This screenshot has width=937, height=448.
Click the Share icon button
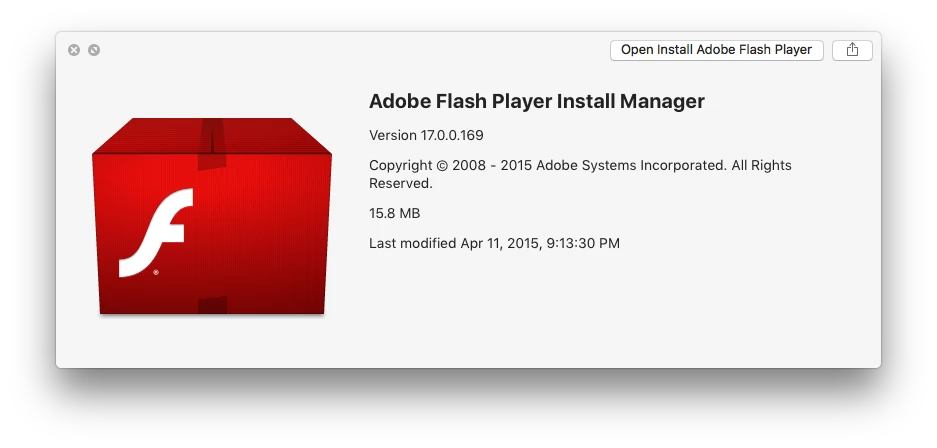click(852, 50)
